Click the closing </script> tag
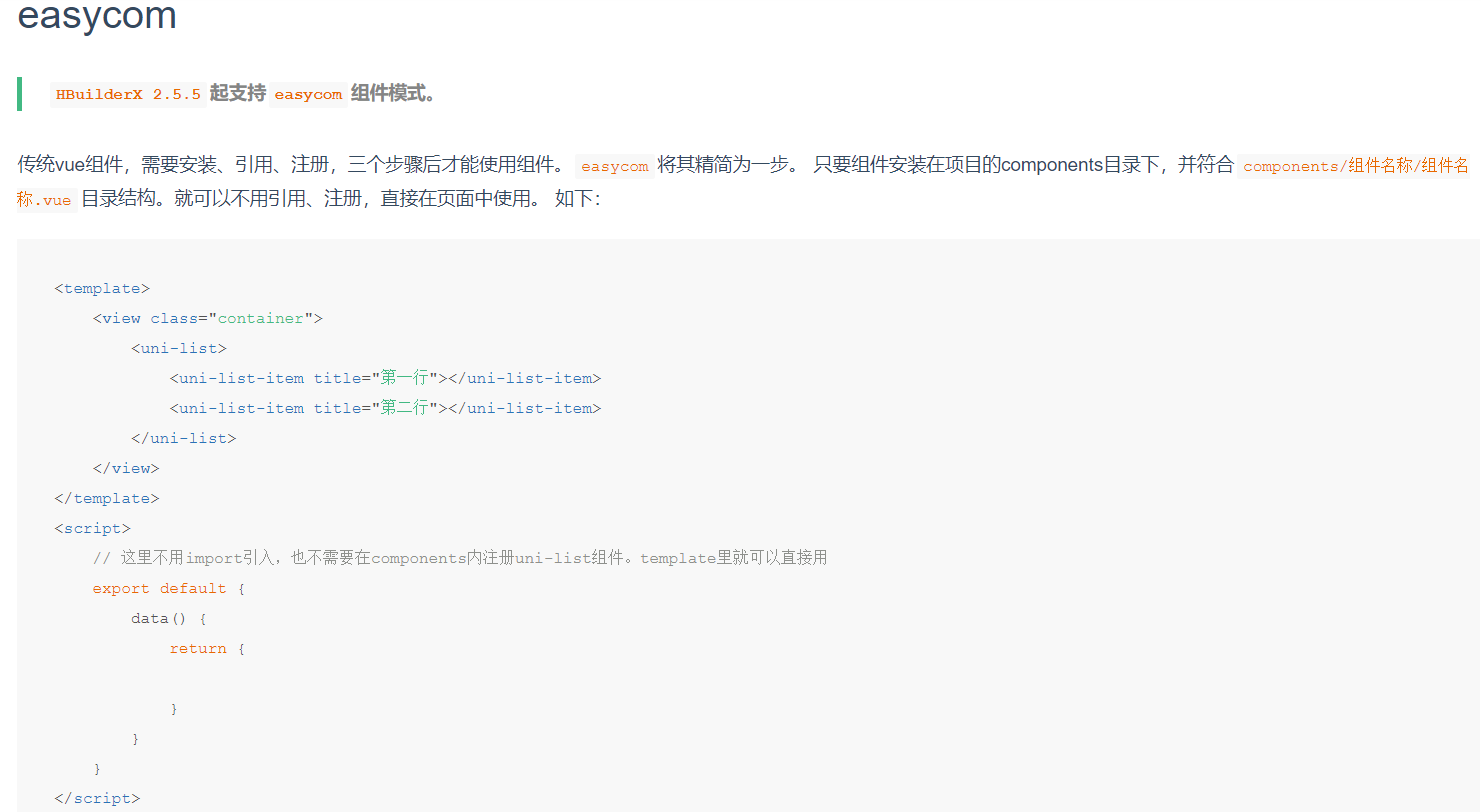This screenshot has height=812, width=1481. click(95, 797)
